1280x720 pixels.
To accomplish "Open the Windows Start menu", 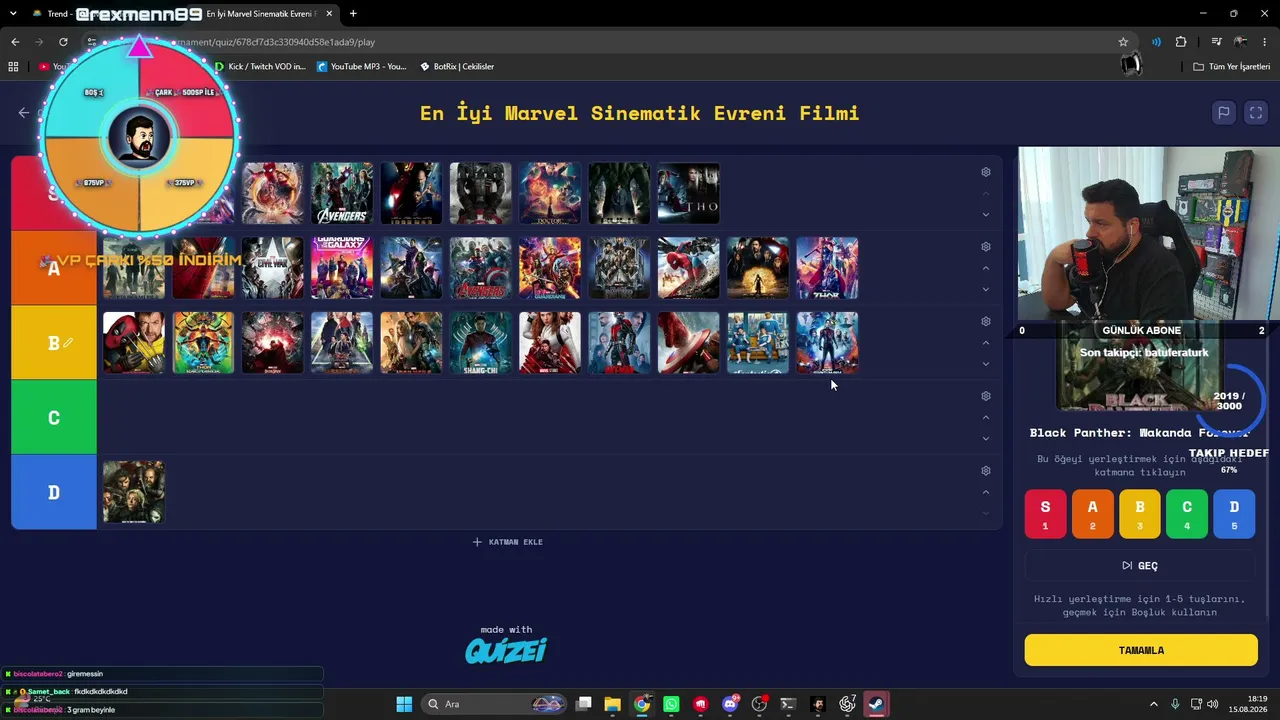I will [404, 704].
